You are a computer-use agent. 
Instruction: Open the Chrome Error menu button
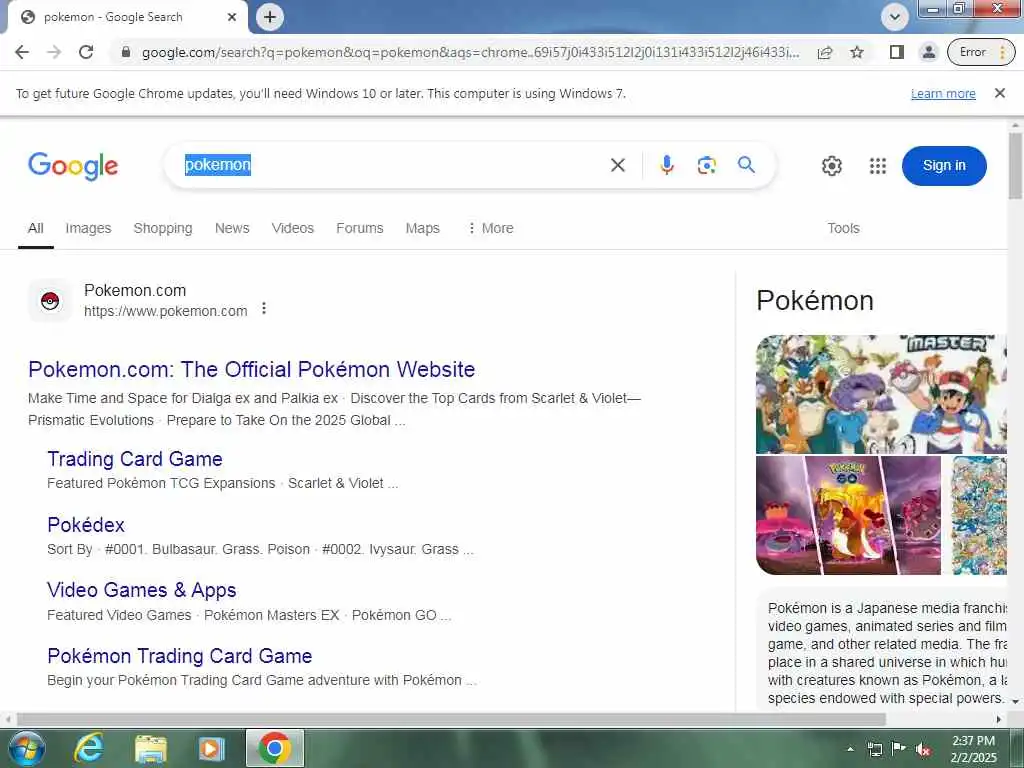pos(982,52)
